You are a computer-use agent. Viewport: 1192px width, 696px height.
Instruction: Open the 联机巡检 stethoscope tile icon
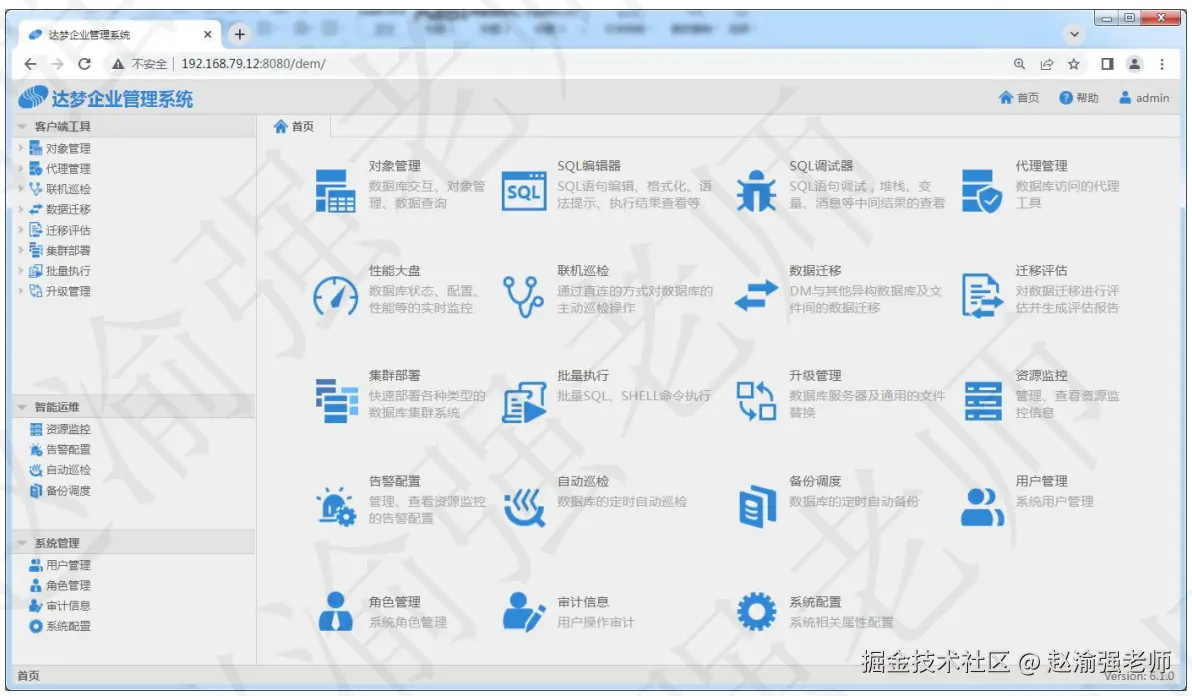click(x=523, y=296)
